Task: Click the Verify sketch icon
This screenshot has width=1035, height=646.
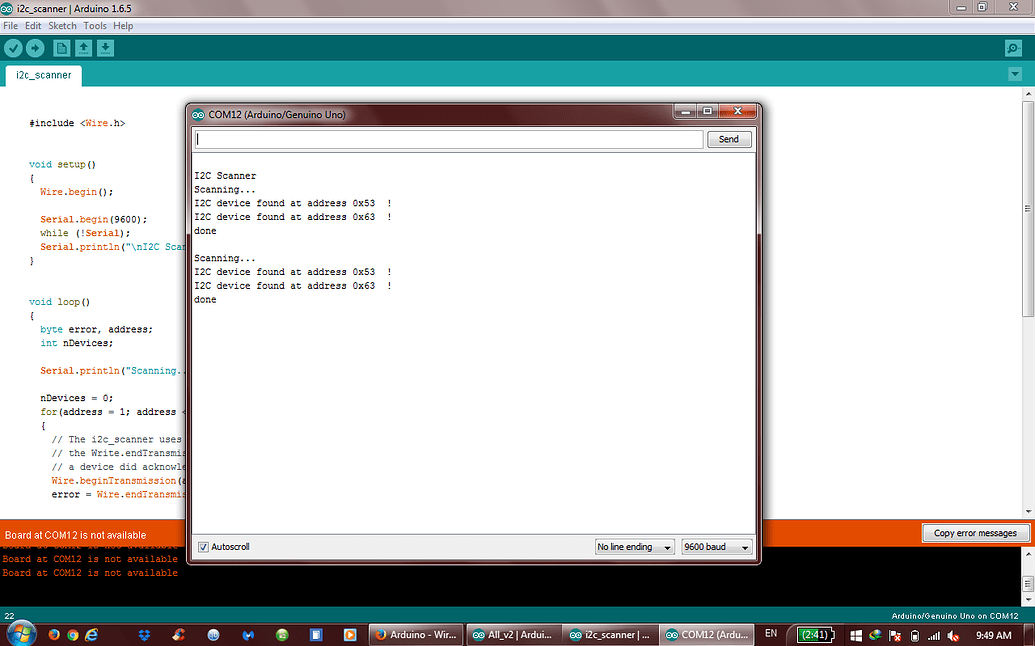Action: (13, 47)
